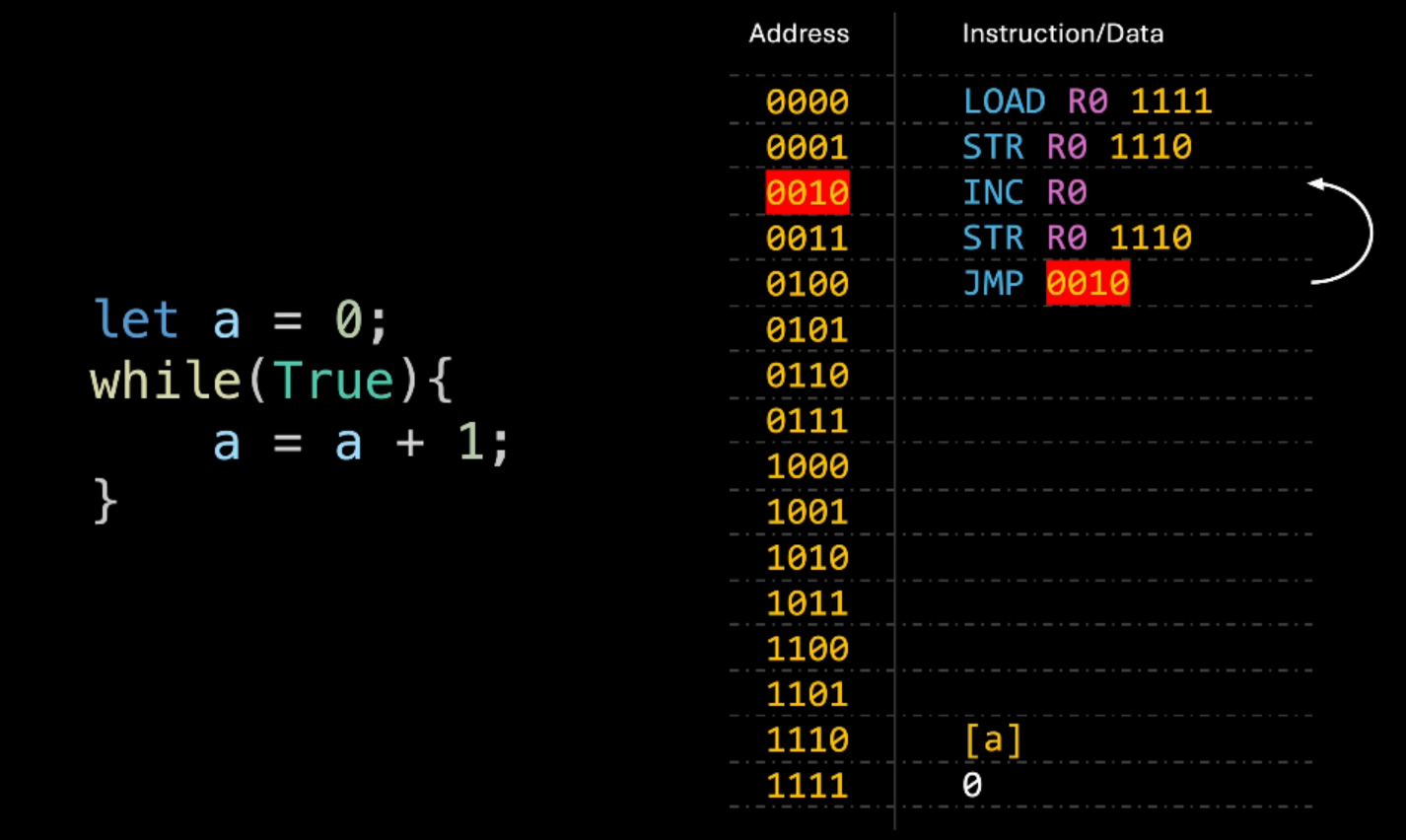This screenshot has width=1406, height=840.
Task: Select memory address 0000
Action: (807, 102)
